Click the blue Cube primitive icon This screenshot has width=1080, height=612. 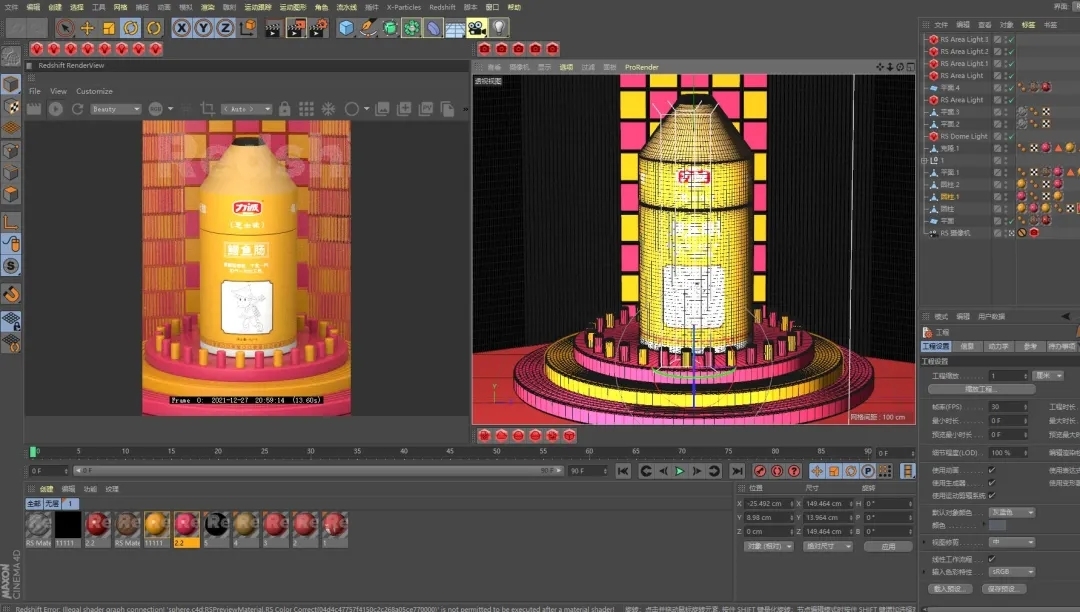pos(346,28)
